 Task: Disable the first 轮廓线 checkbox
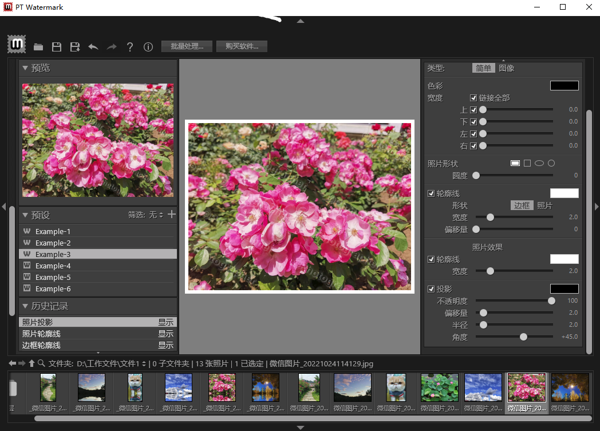pyautogui.click(x=432, y=193)
